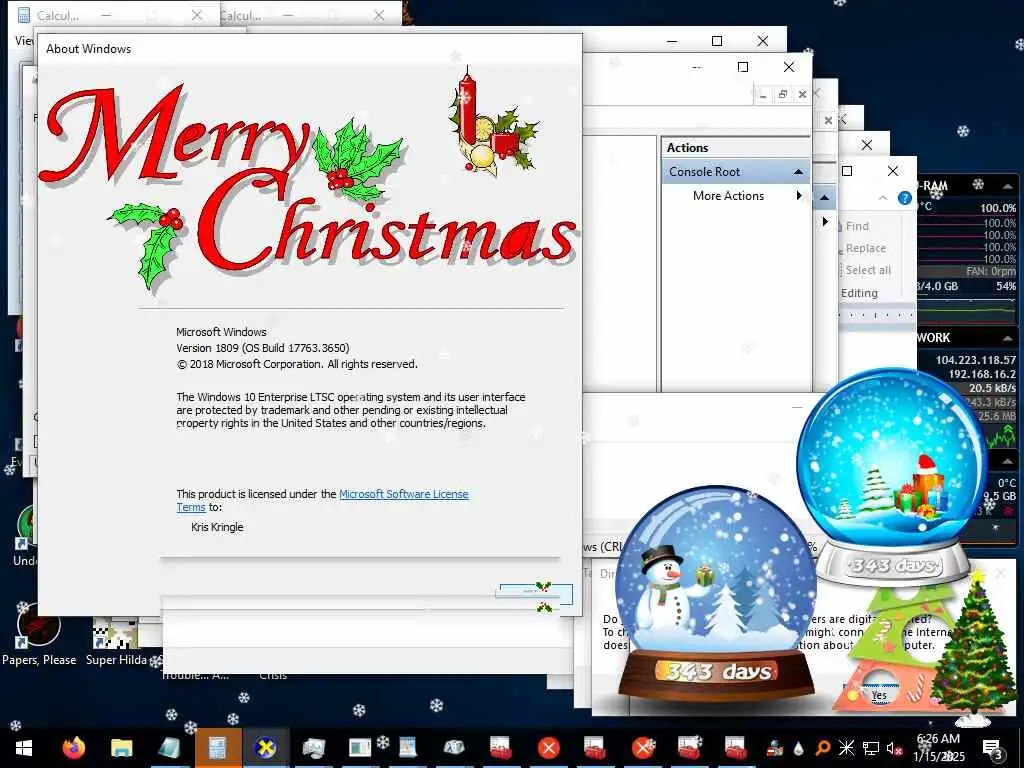Click the WordPad Editing group label

coord(859,293)
